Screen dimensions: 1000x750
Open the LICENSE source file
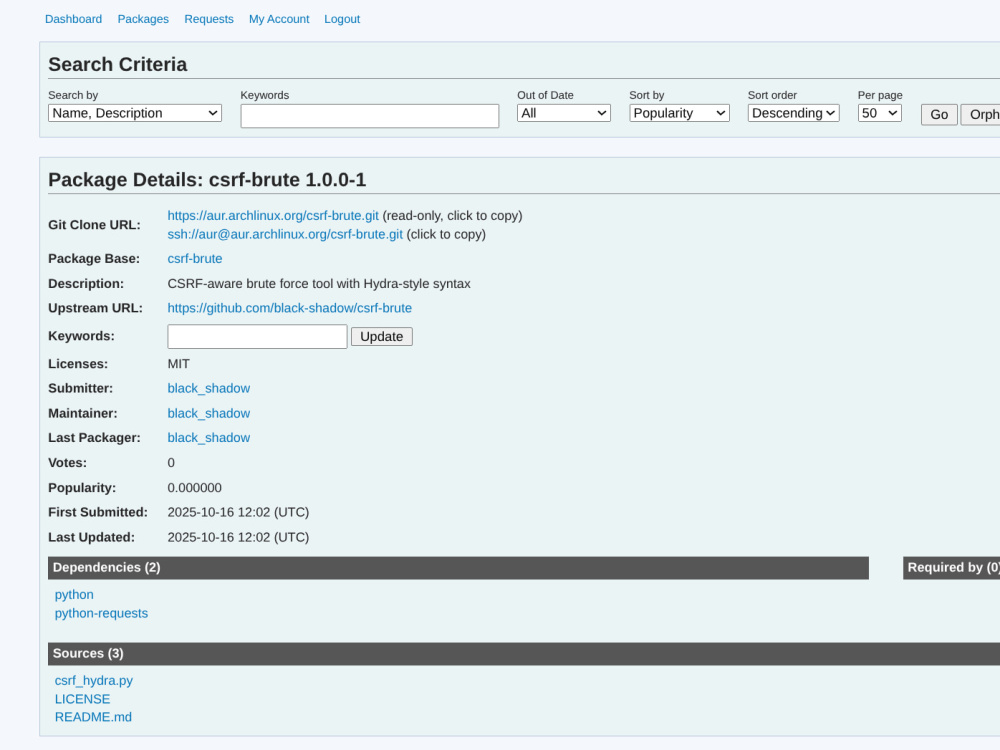click(82, 699)
